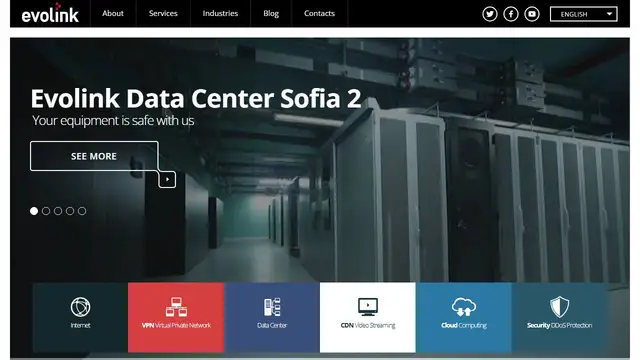Screen dimensions: 640x360
Task: Switch to the third slide dot
Action: (x=58, y=211)
